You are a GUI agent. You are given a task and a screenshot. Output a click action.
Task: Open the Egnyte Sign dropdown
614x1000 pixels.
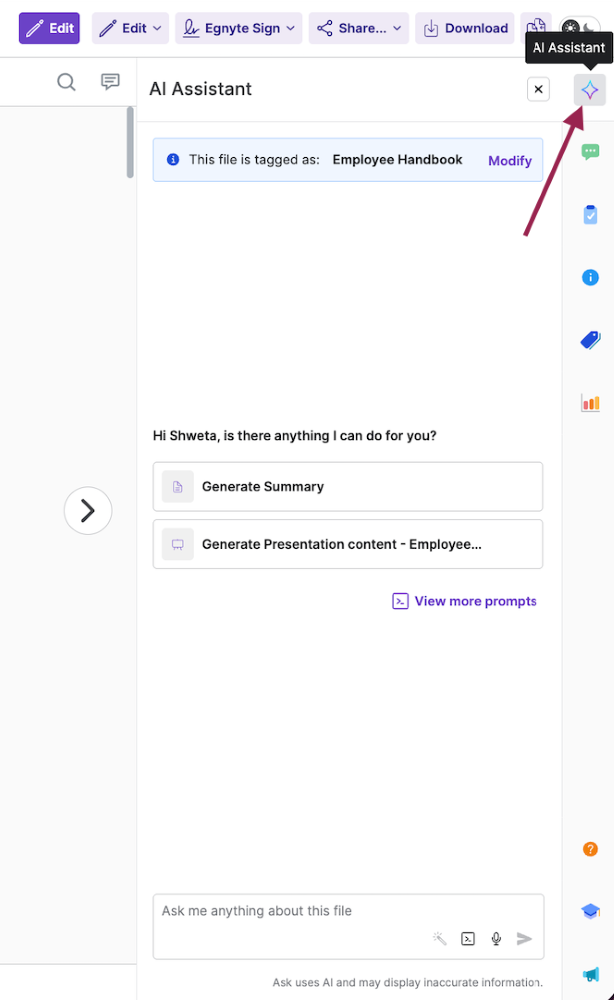pos(238,28)
